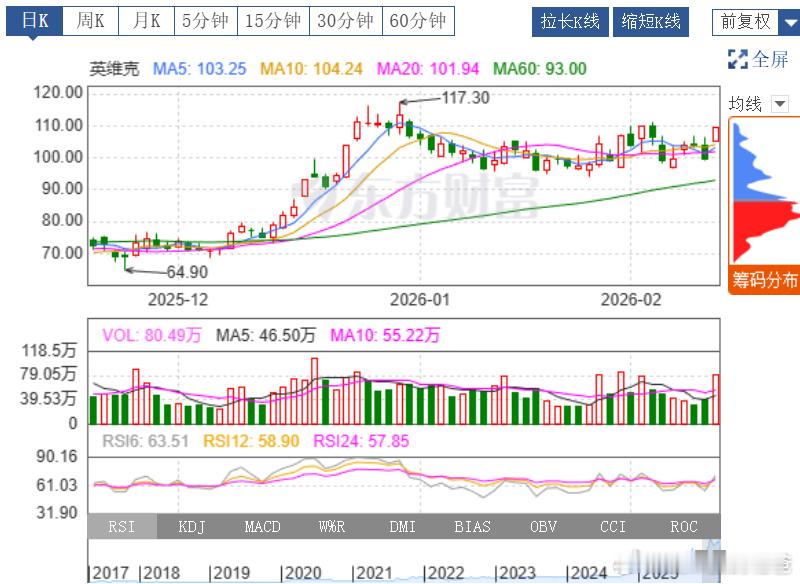Switch to the 周K weekly chart tab
800x584 pixels.
[x=90, y=21]
